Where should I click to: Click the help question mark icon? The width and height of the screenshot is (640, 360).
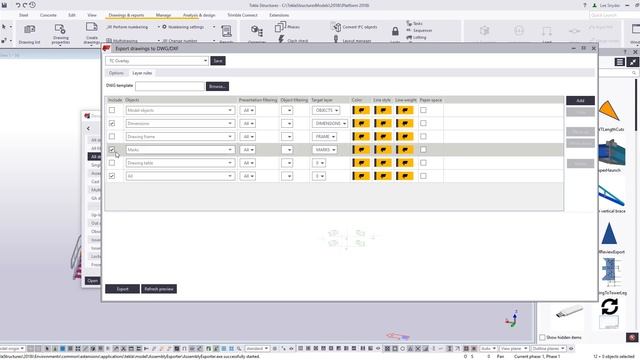tap(585, 5)
